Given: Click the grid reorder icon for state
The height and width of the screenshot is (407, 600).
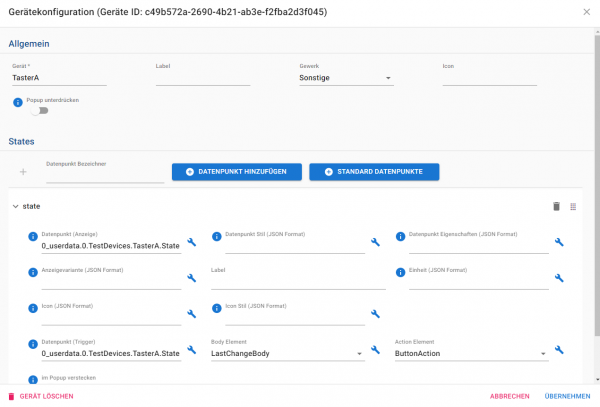Looking at the screenshot, I should (x=573, y=207).
